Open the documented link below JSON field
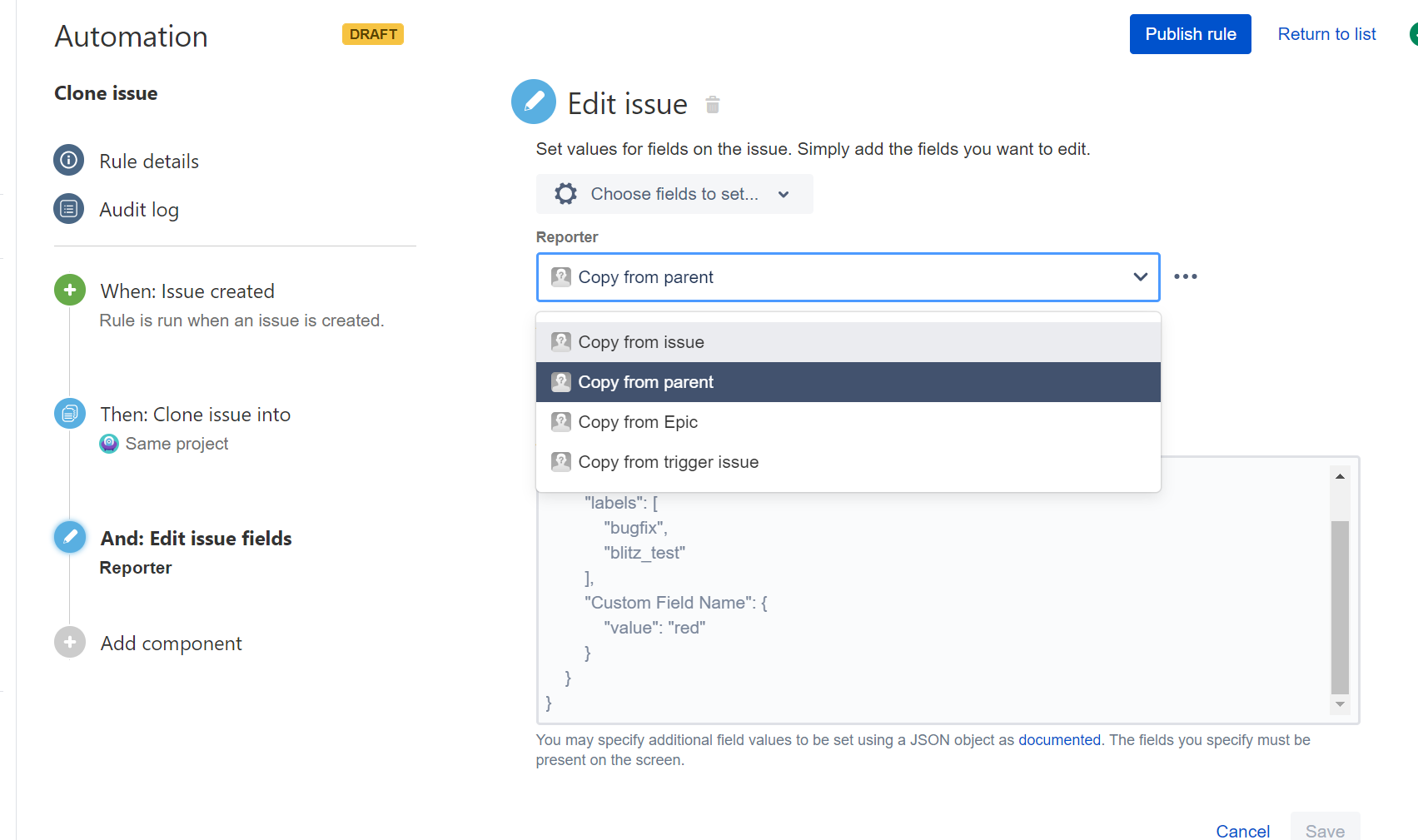 click(x=1059, y=740)
